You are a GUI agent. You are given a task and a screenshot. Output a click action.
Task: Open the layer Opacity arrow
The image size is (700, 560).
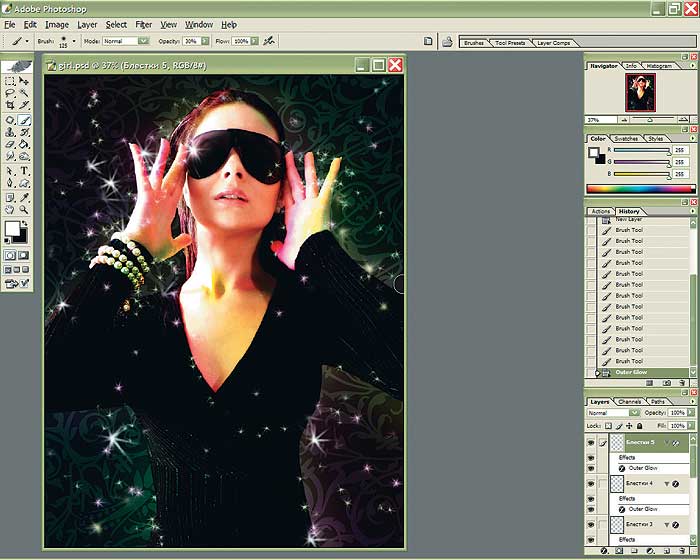[x=691, y=413]
